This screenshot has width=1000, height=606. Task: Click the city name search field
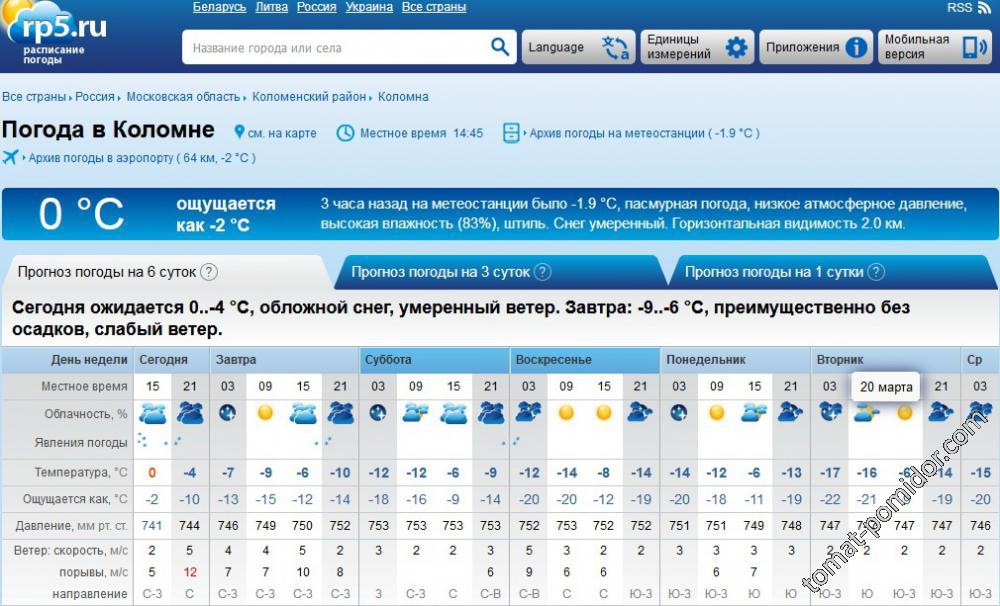(x=335, y=47)
